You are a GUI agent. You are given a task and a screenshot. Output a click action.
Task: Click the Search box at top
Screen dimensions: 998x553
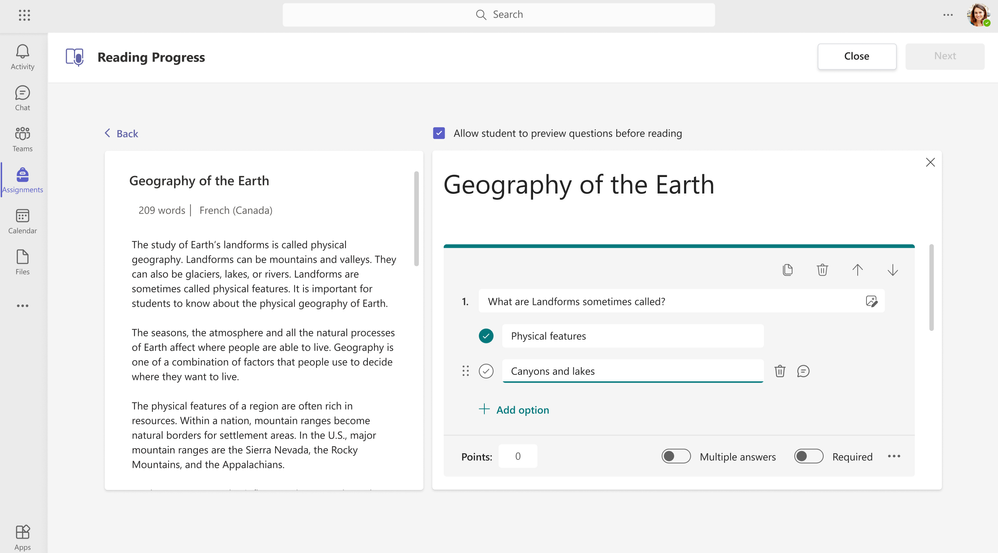point(498,15)
